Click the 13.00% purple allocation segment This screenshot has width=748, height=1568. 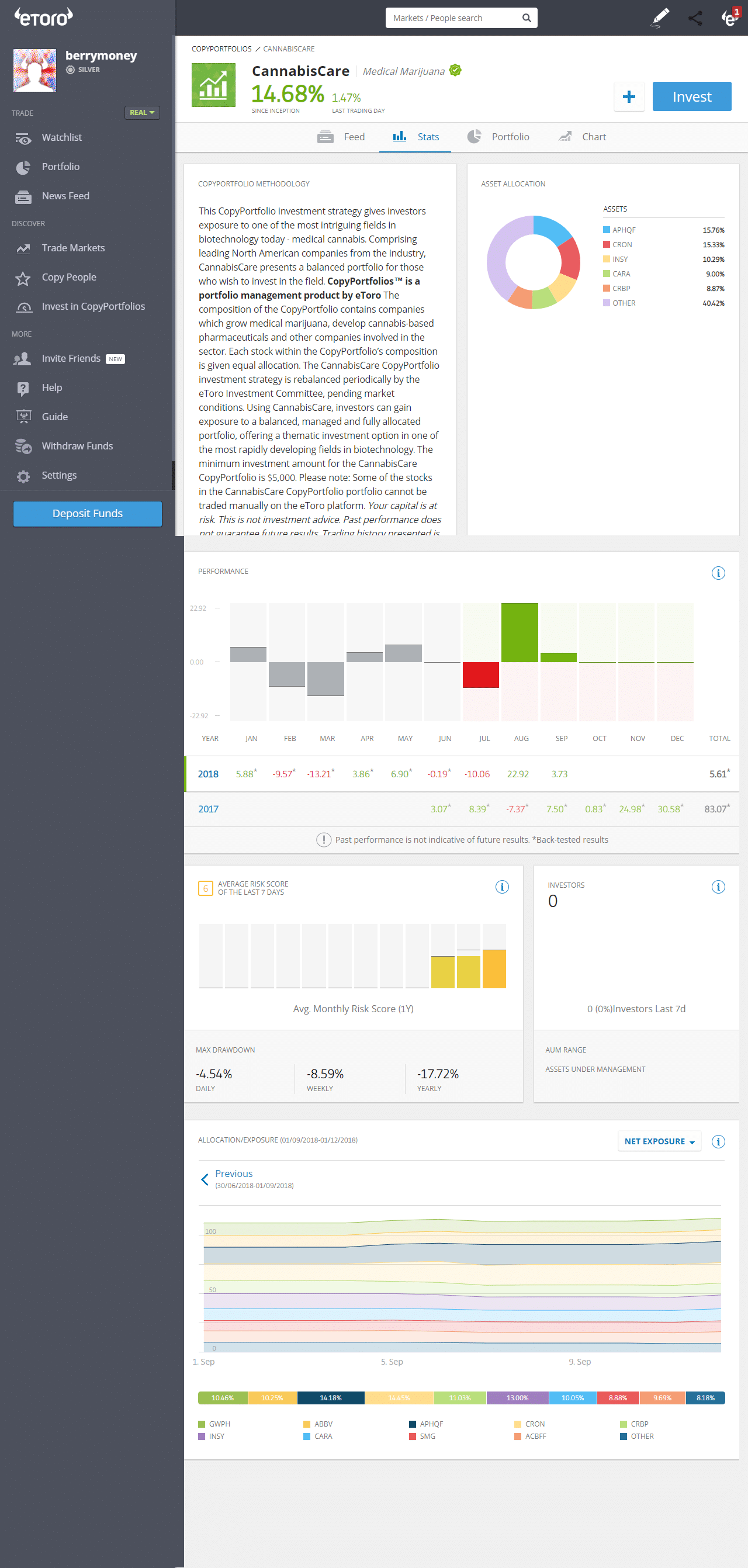tap(517, 1397)
